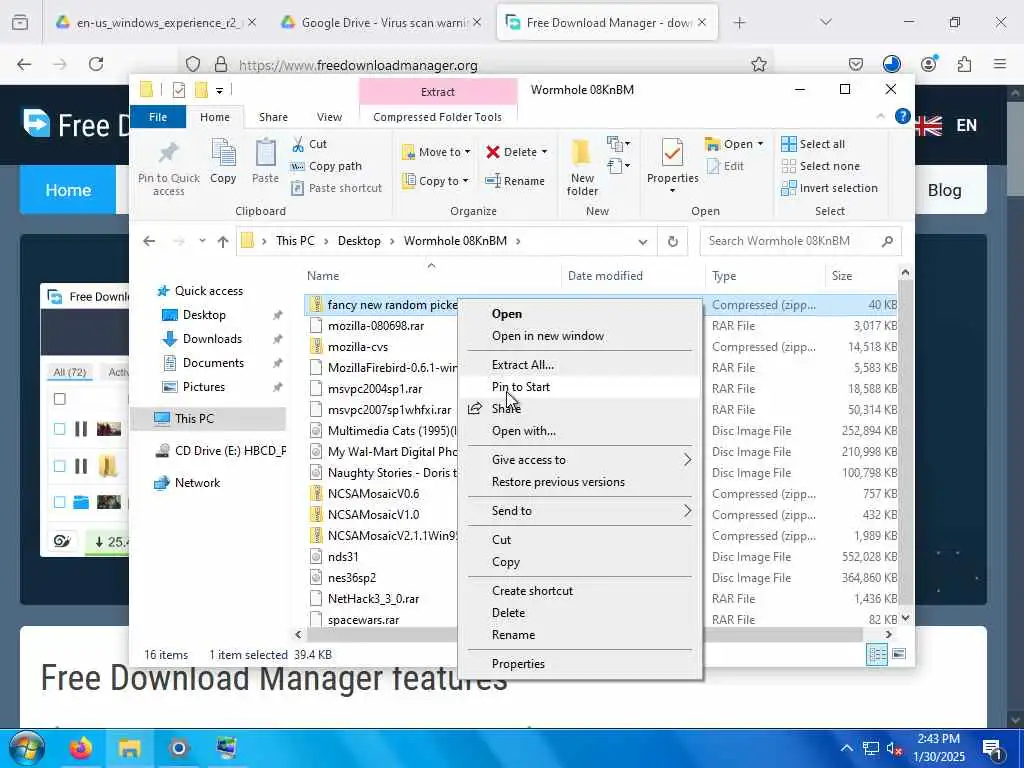Select the nes36sp2 disc image file
The image size is (1024, 768).
351,578
